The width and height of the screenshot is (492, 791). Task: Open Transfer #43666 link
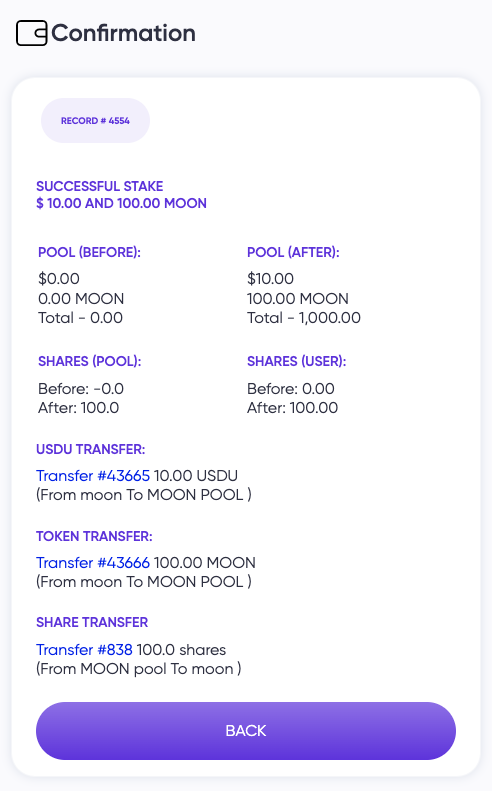[x=93, y=562]
